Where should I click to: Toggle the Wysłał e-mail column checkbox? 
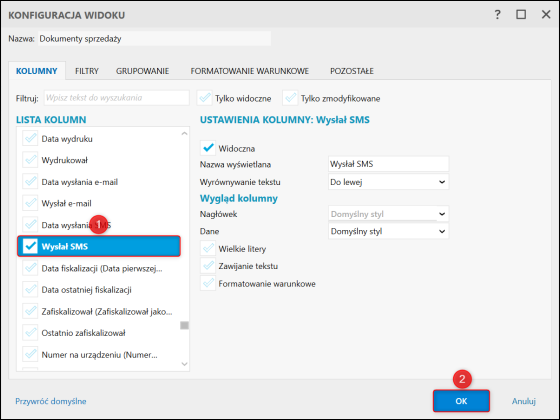coord(30,203)
